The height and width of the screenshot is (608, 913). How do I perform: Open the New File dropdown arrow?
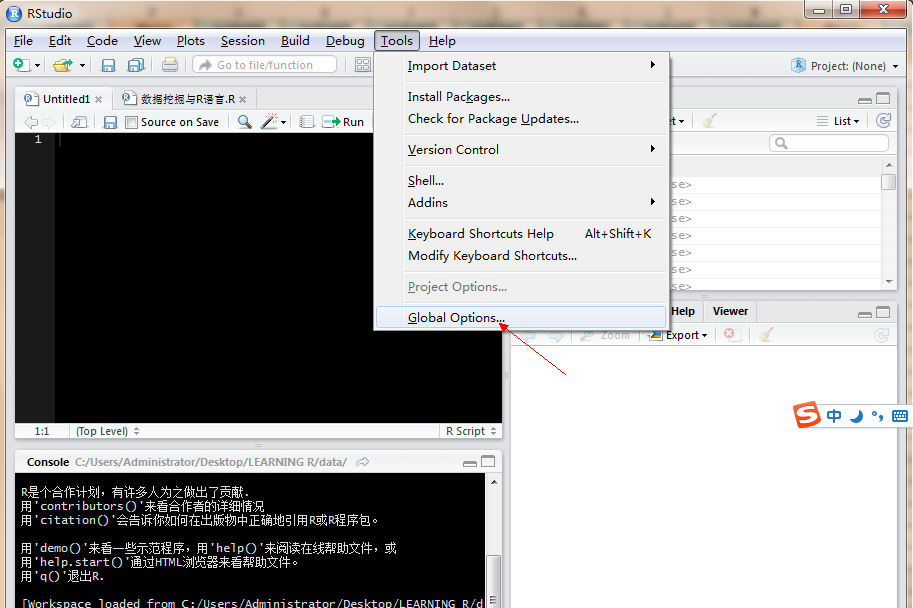coord(38,65)
